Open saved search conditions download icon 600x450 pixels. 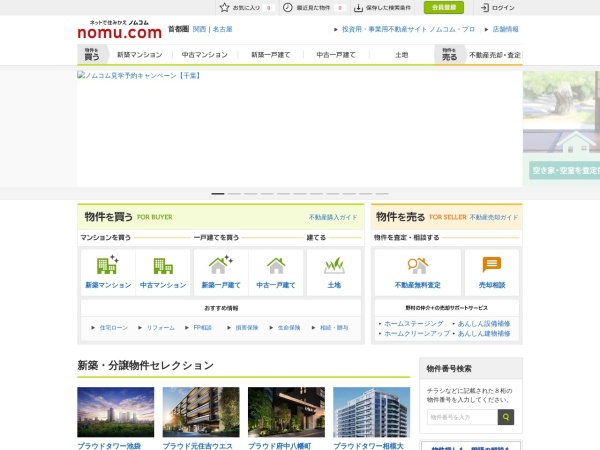pyautogui.click(x=358, y=8)
